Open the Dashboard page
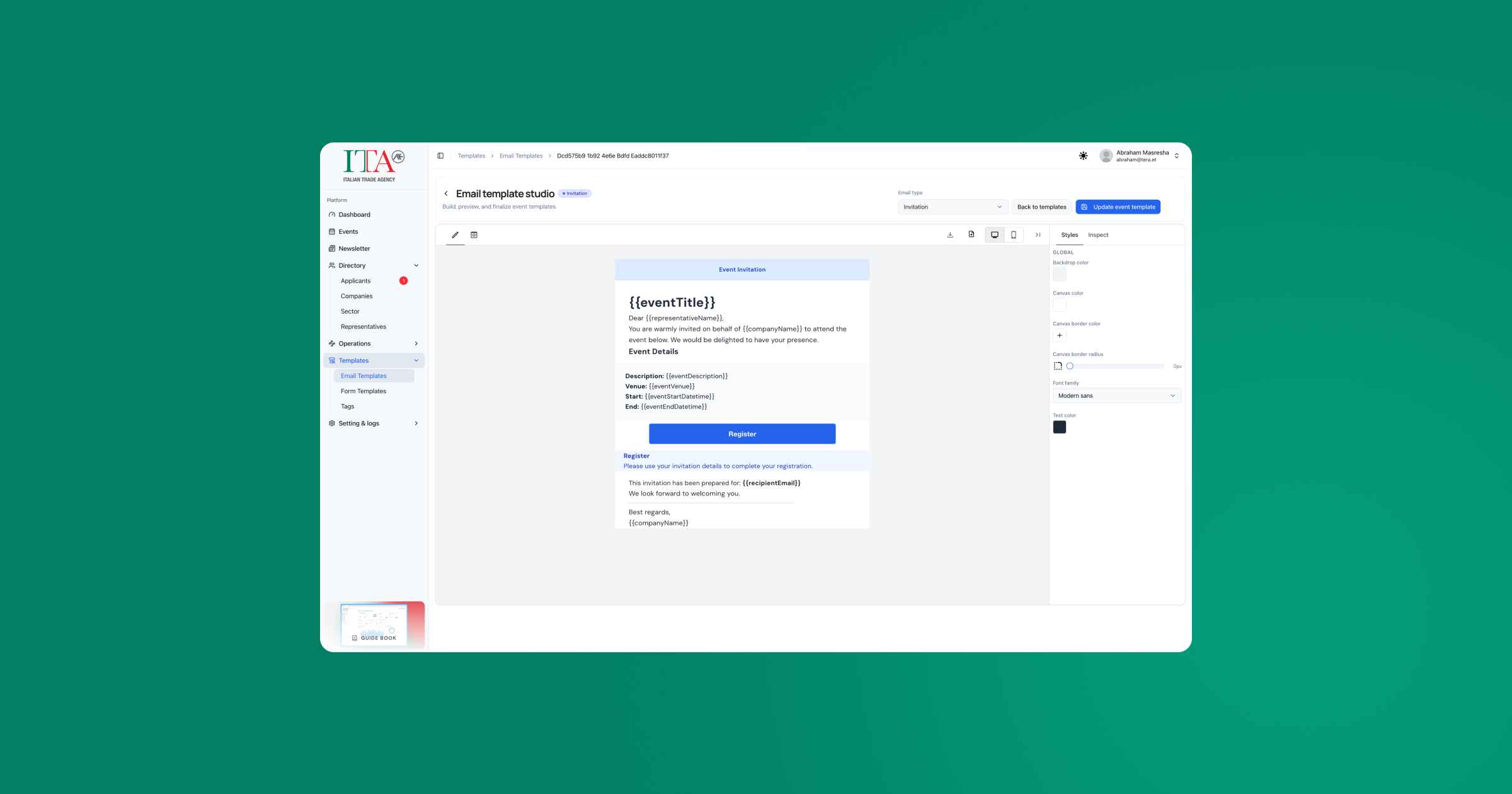Screen dimensions: 1512x794 click(374, 215)
